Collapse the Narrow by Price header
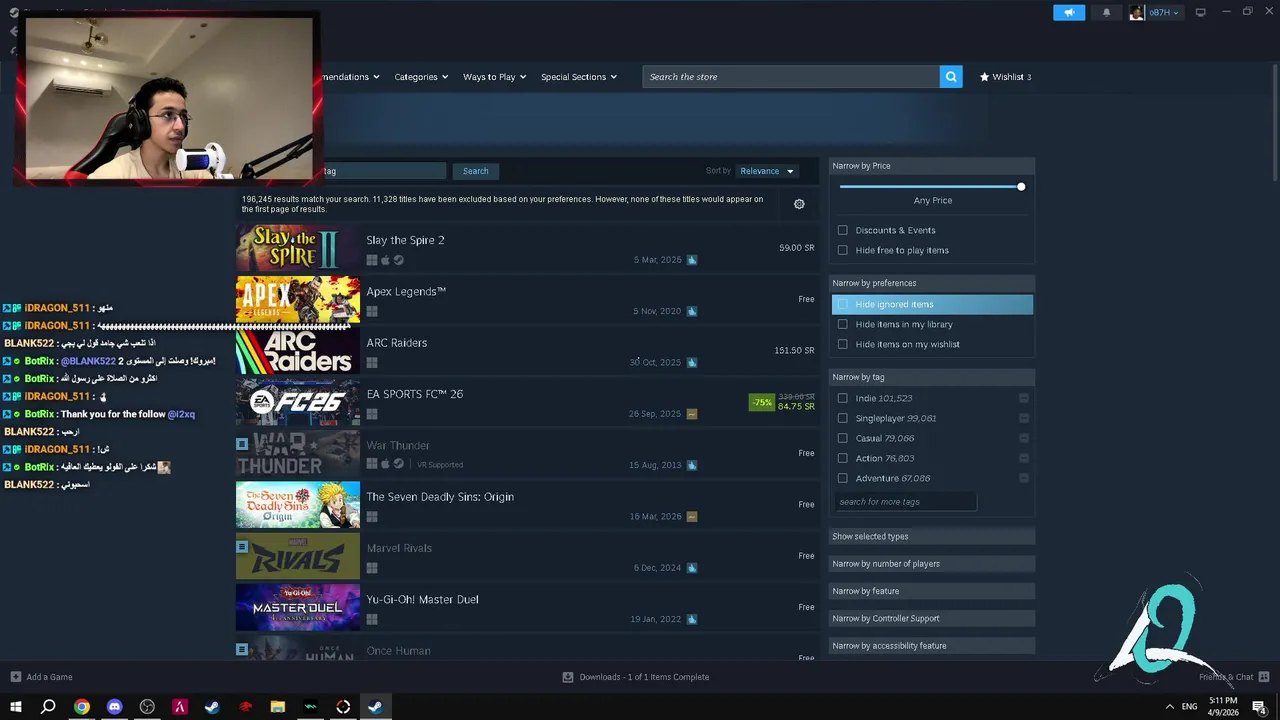 tap(932, 166)
